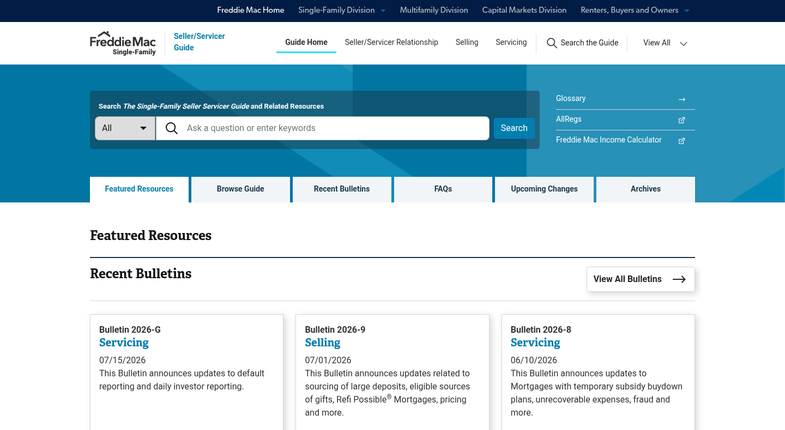Image resolution: width=785 pixels, height=430 pixels.
Task: Open the Servicing navigation item
Action: (511, 43)
